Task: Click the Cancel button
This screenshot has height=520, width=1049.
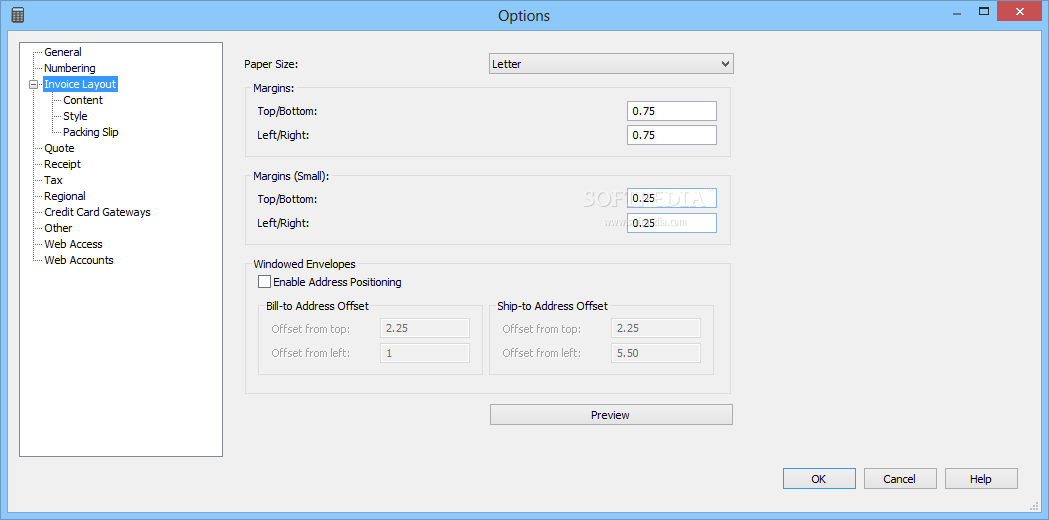Action: 900,479
